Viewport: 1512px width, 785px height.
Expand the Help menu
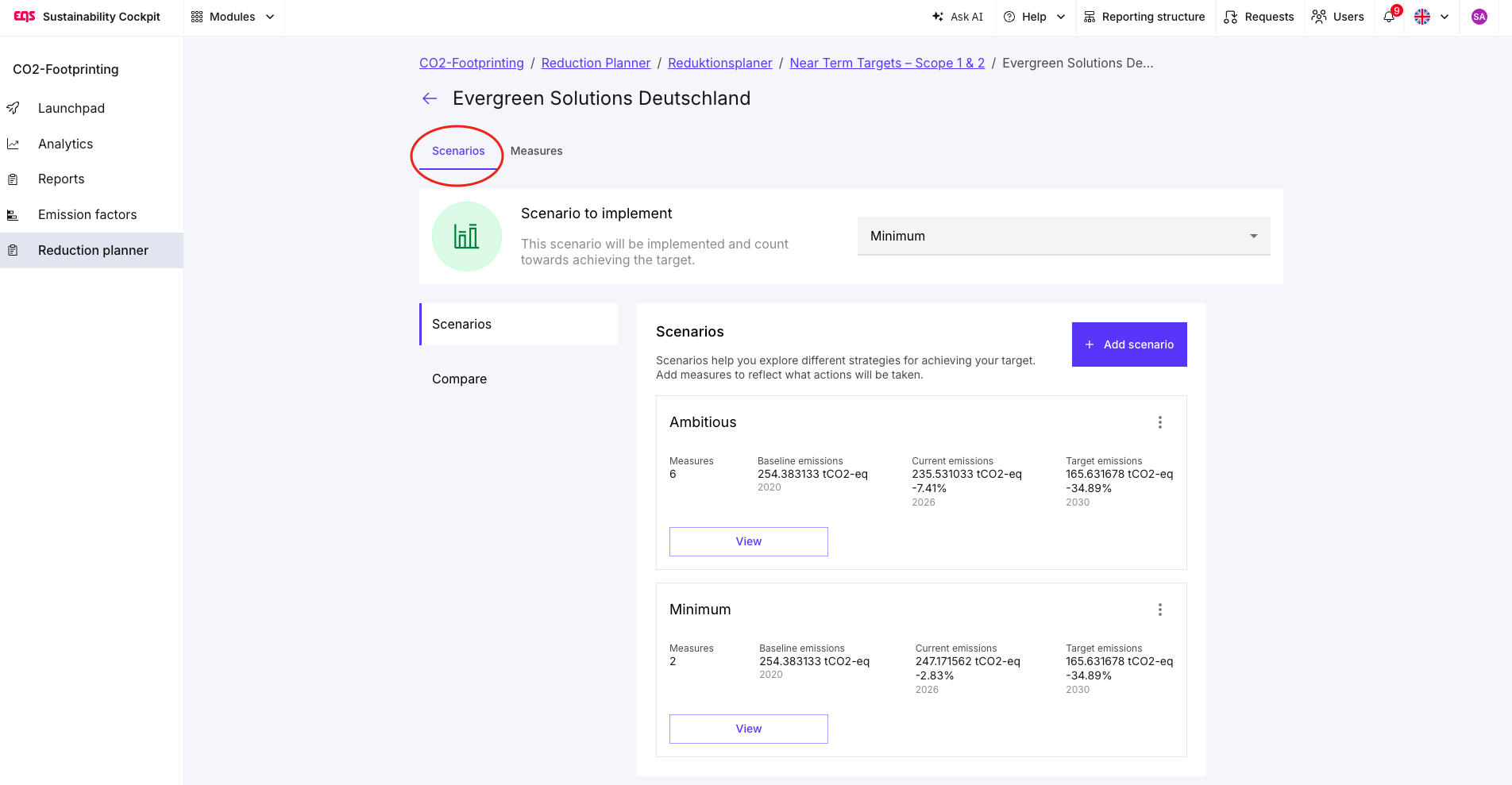pyautogui.click(x=1035, y=17)
